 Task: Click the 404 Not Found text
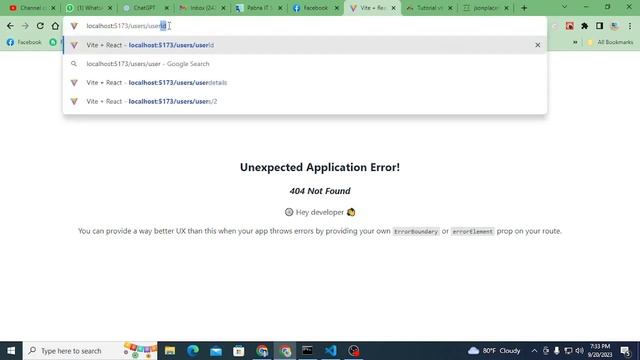(320, 191)
